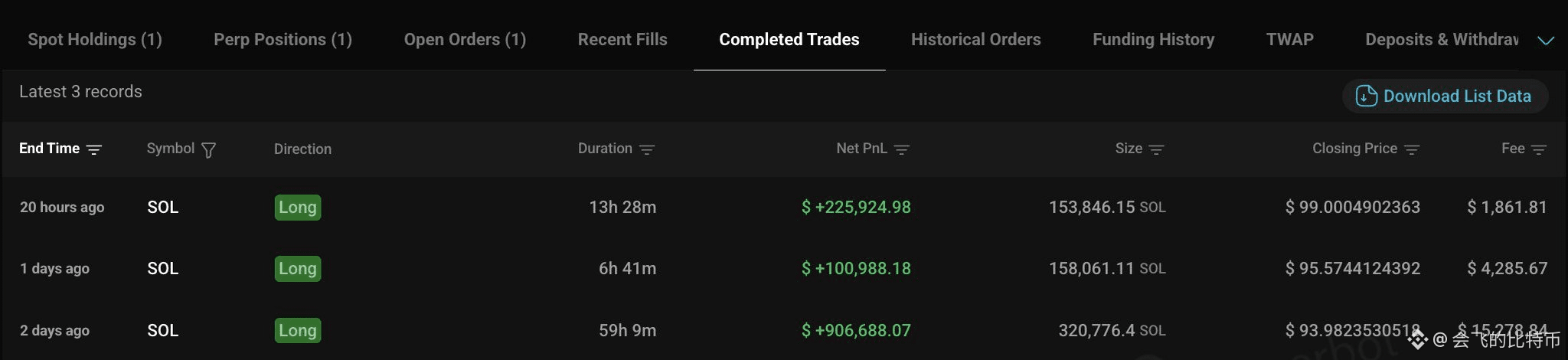Open Deposits & Withdrawals tab
This screenshot has width=1568, height=360.
point(1442,40)
